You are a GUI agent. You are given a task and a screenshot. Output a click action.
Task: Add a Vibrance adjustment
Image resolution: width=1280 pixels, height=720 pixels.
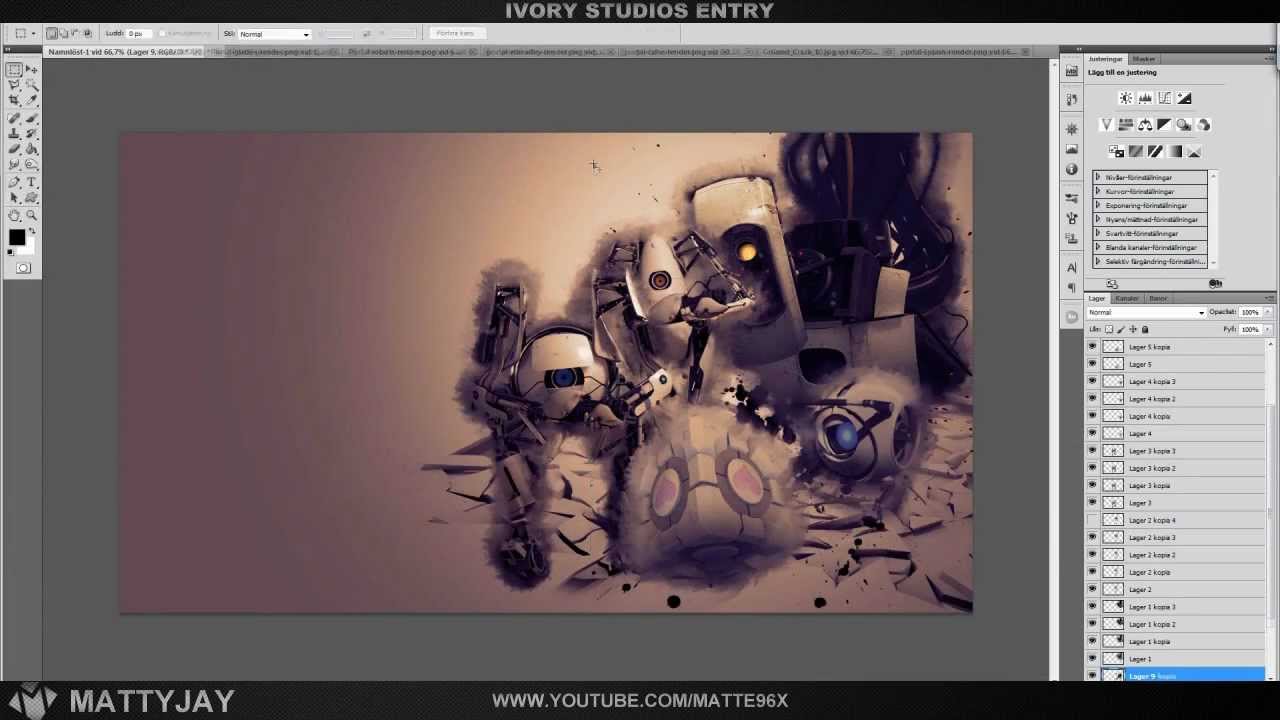tap(1106, 125)
